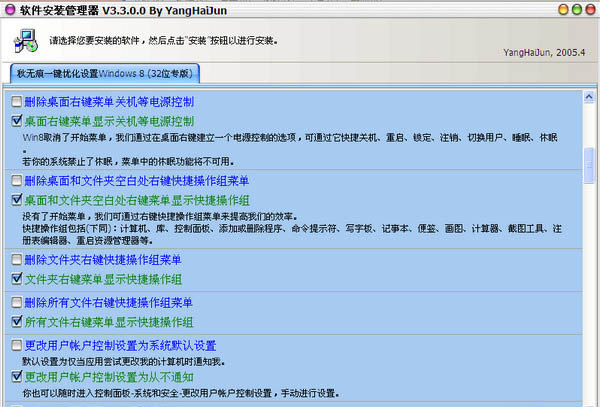
Task: Click the yellow minimize window button
Action: pos(563,10)
